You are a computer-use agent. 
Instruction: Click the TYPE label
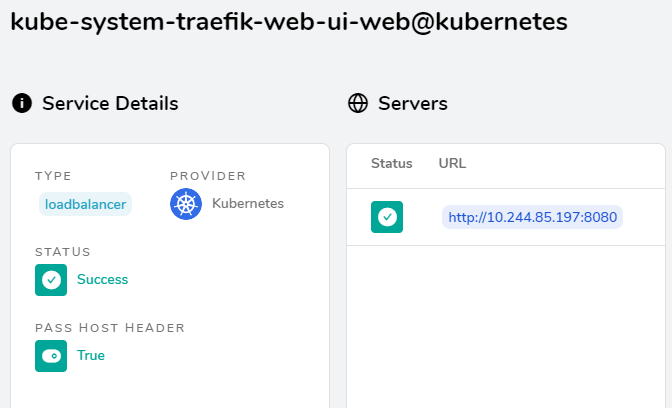53,176
